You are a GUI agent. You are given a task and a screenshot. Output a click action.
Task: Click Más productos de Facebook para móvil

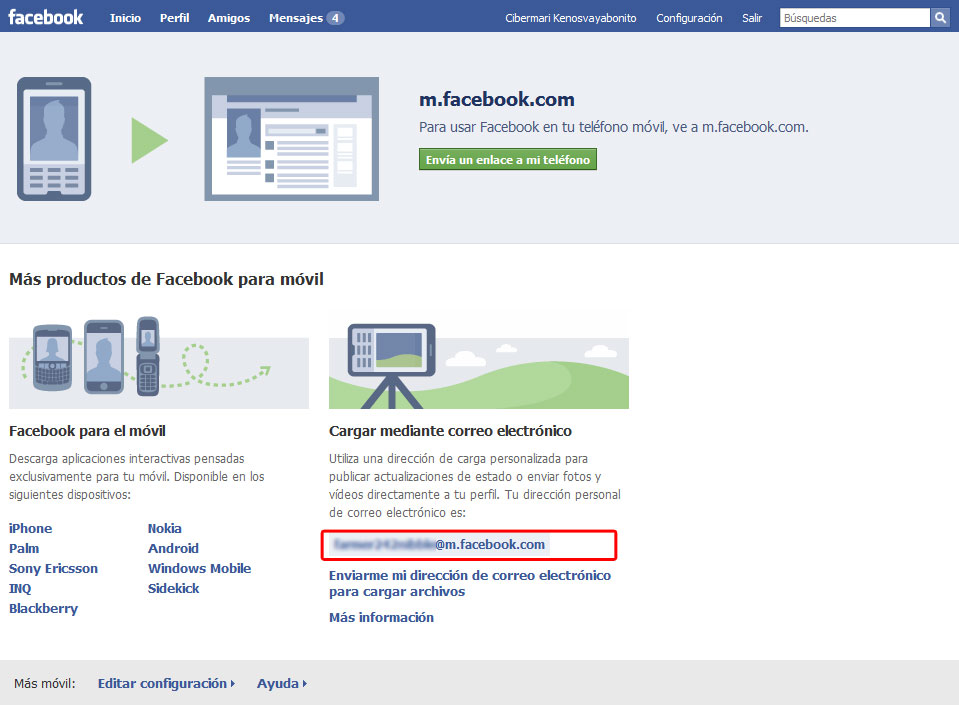[x=166, y=279]
